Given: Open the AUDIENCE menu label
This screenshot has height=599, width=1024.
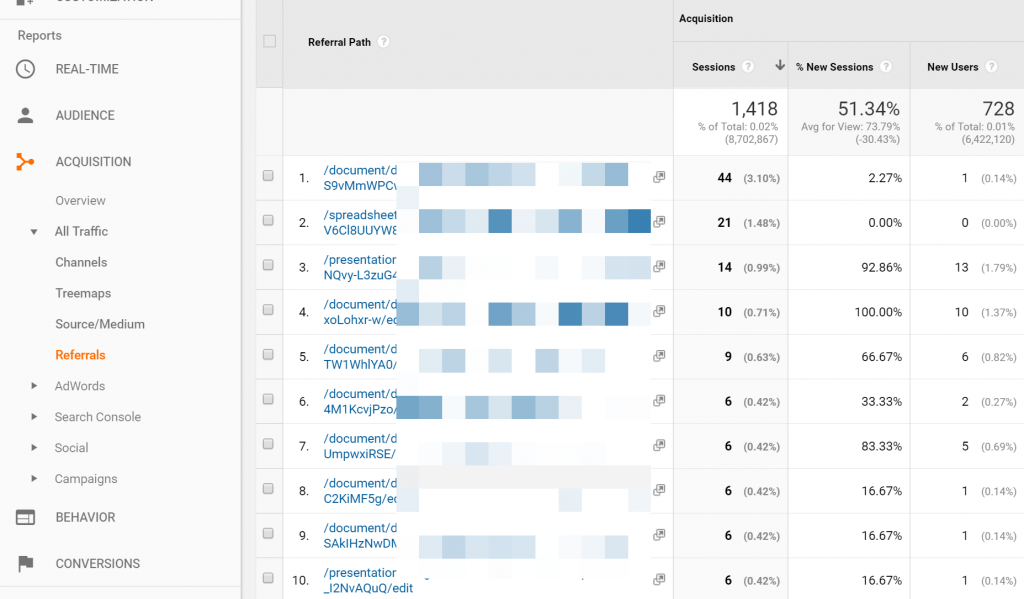Looking at the screenshot, I should (85, 116).
